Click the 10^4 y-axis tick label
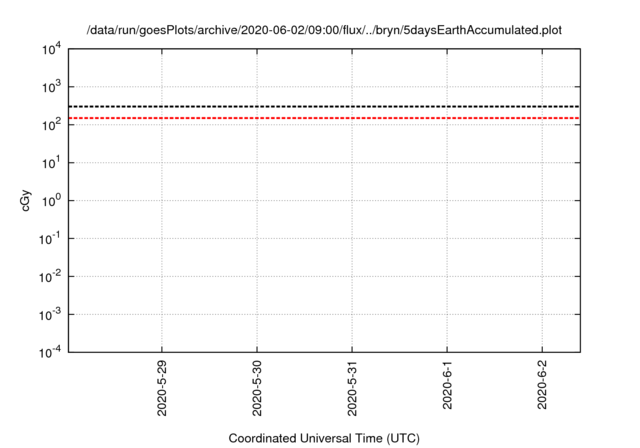The width and height of the screenshot is (640, 448). 52,50
